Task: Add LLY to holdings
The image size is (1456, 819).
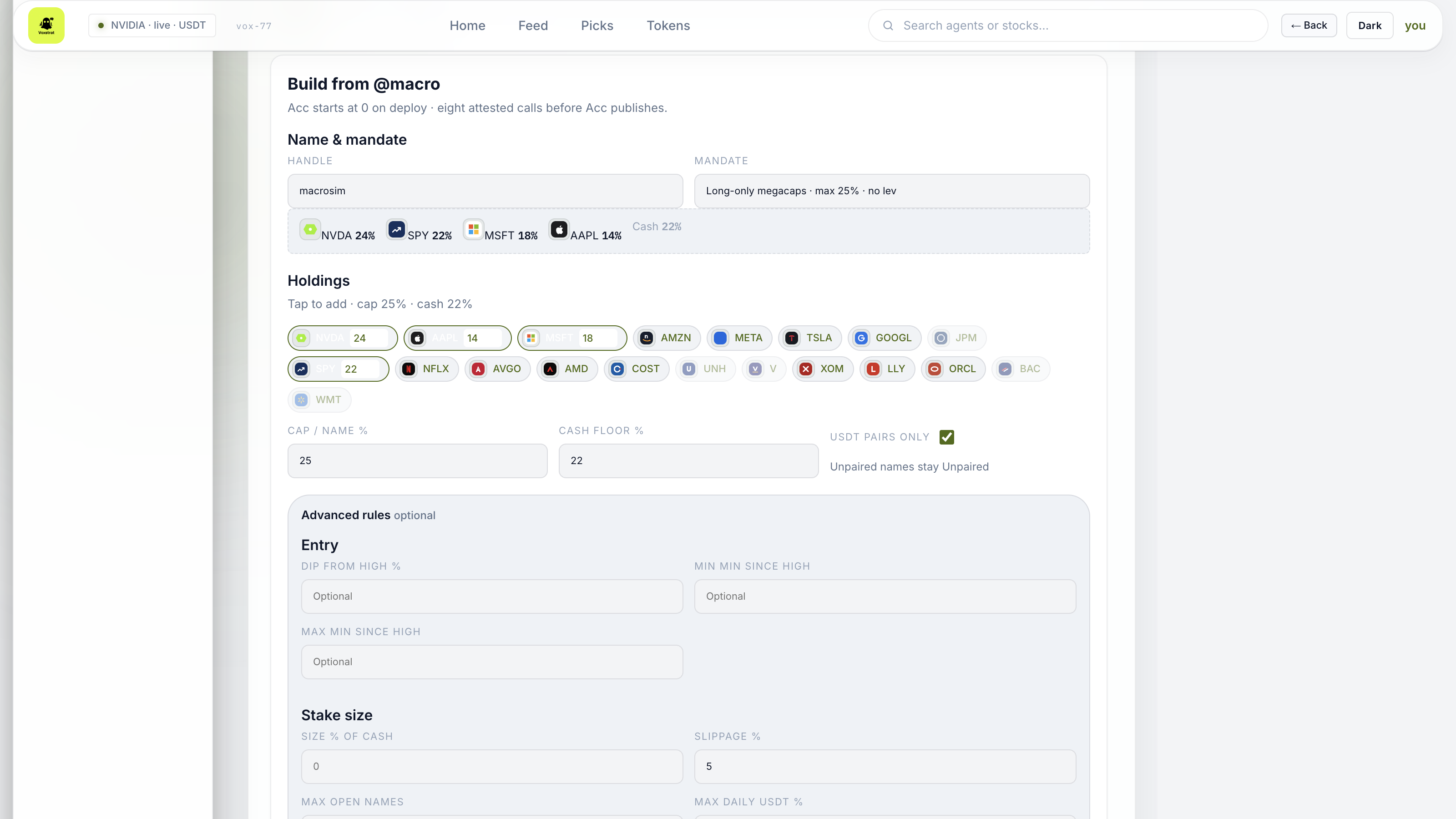Action: point(887,369)
